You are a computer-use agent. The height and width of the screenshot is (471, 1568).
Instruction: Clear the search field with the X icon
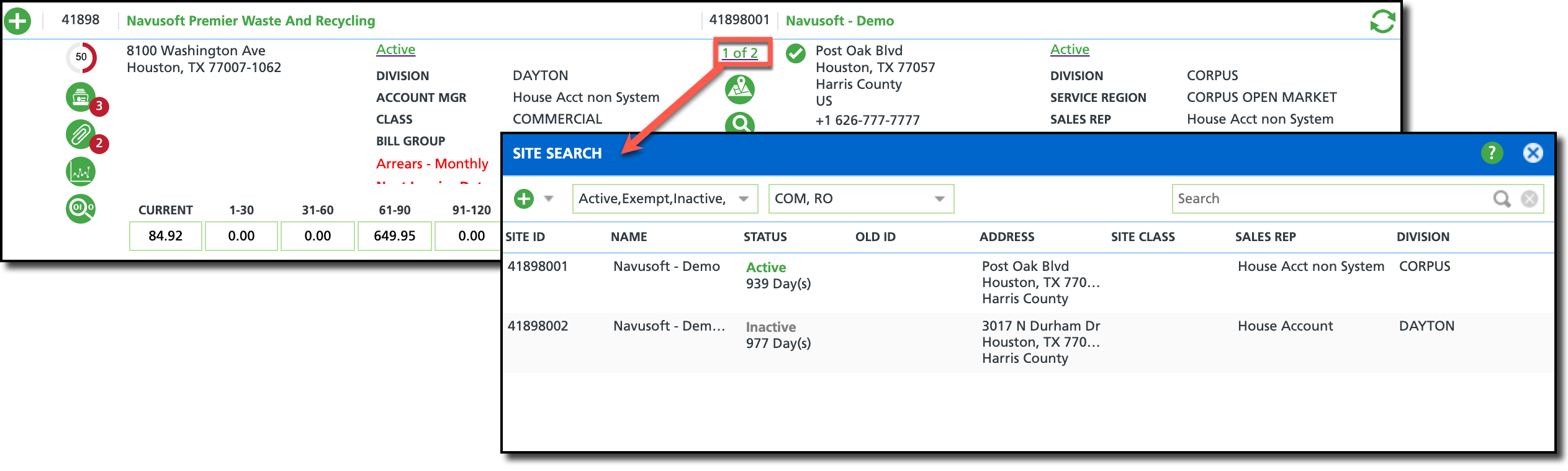[x=1530, y=199]
